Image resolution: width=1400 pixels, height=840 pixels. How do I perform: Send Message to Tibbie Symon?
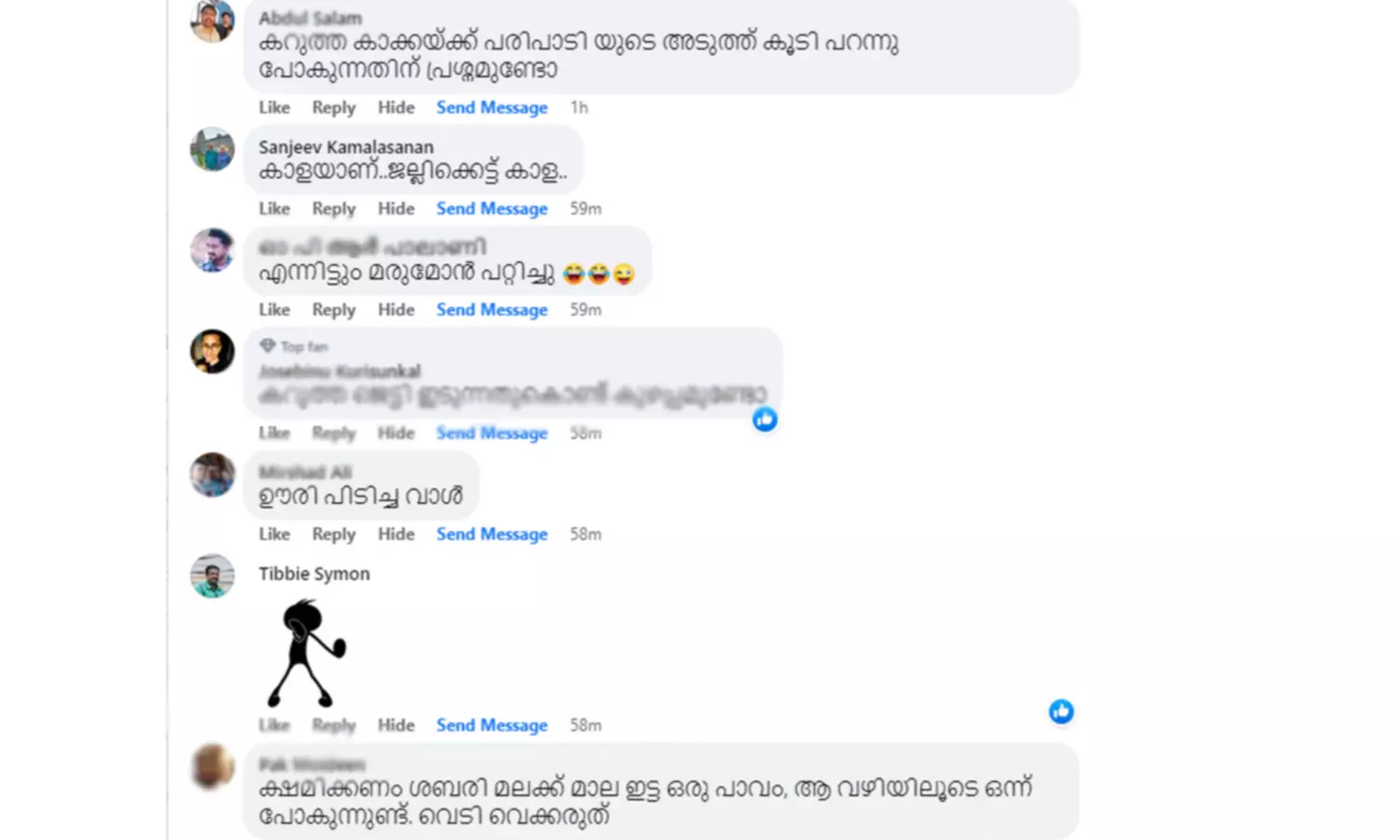click(492, 725)
